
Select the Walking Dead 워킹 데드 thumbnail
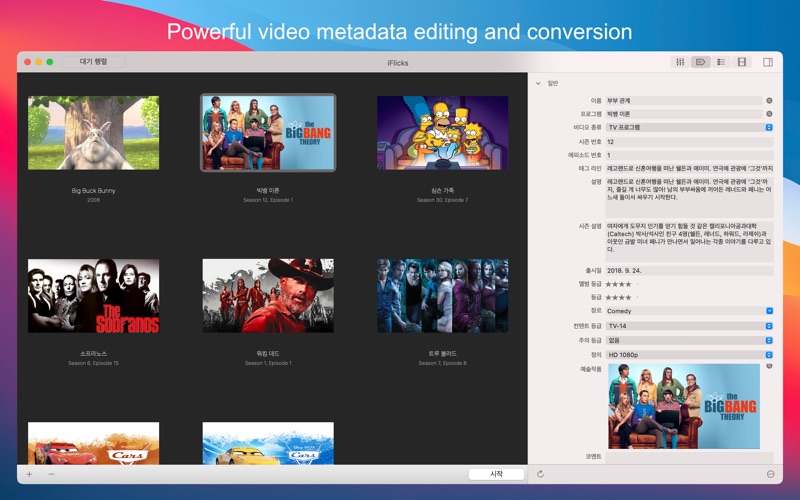pos(268,296)
